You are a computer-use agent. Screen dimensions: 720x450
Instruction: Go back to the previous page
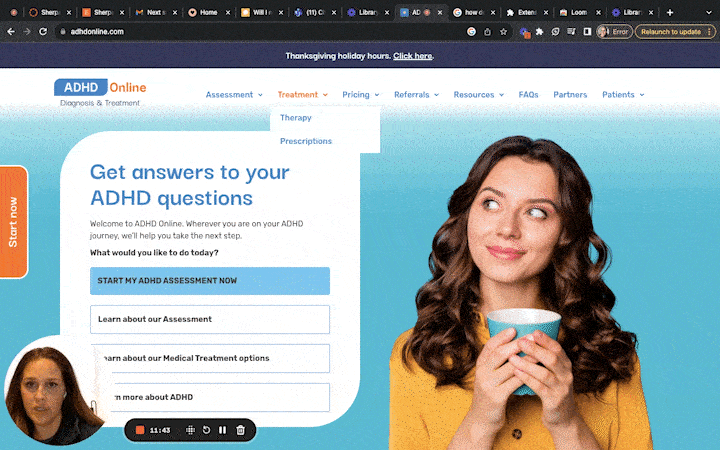[11, 32]
